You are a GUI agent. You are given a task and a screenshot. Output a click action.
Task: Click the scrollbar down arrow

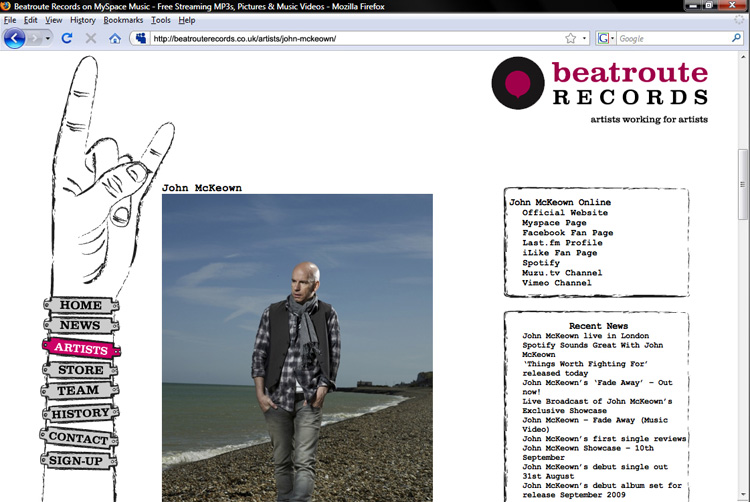coord(743,495)
